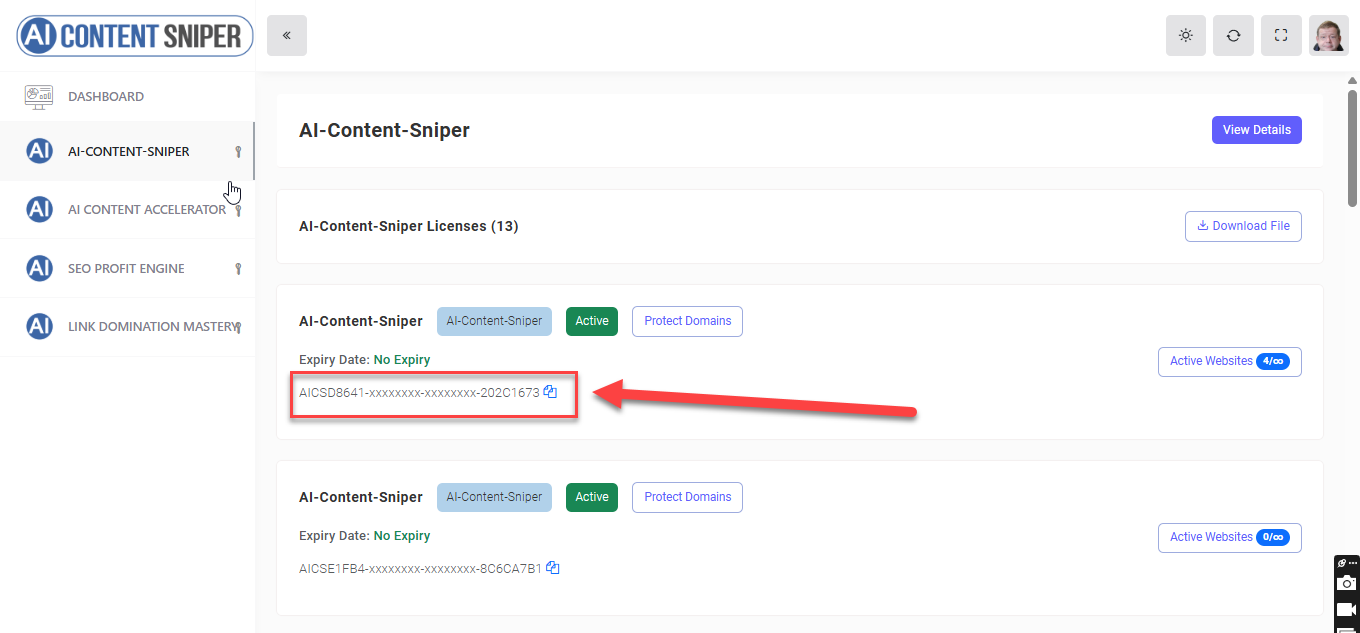Open the AI-CONTENT-SNIPER menu item

tap(127, 152)
